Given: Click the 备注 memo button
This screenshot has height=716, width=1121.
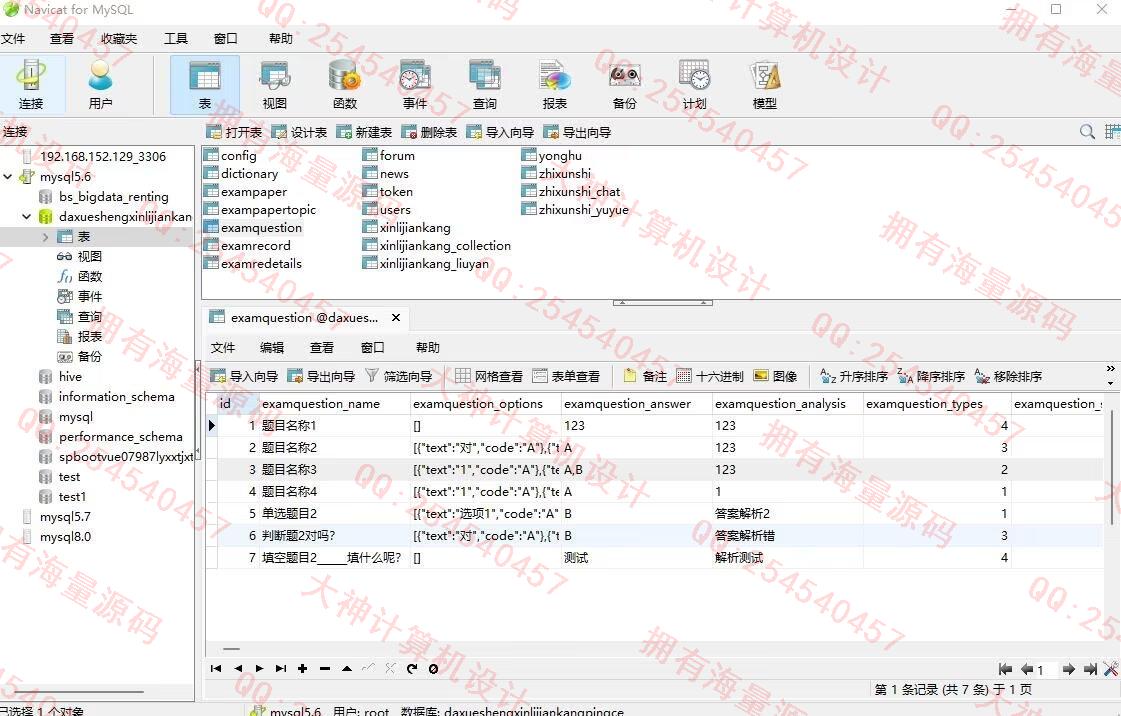Looking at the screenshot, I should tap(645, 376).
